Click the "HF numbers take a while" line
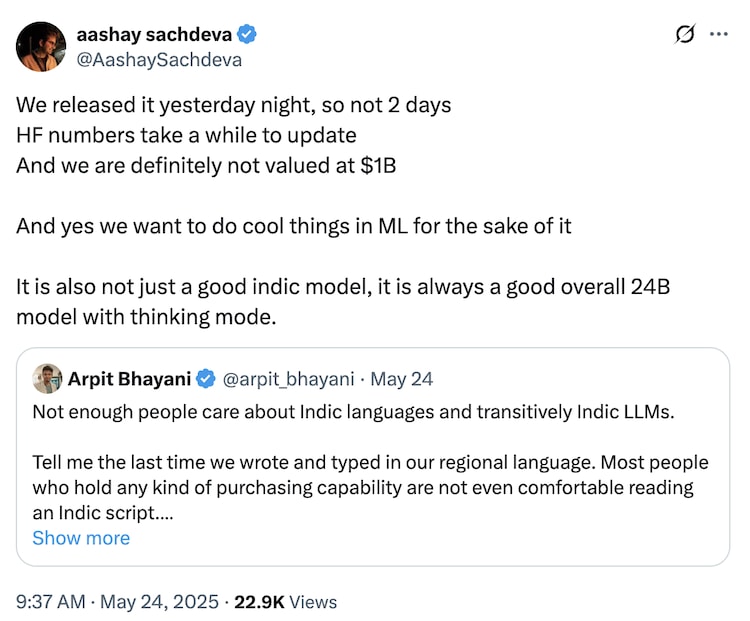 (186, 136)
